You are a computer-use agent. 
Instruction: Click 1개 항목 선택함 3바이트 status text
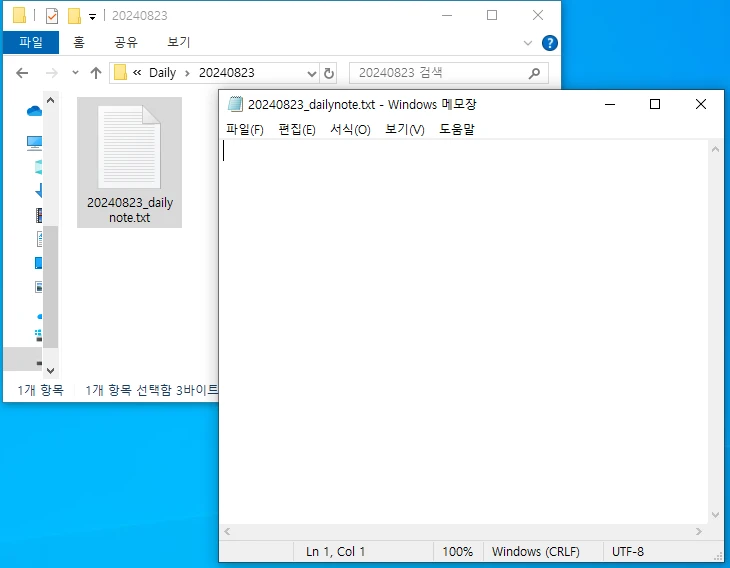(151, 390)
